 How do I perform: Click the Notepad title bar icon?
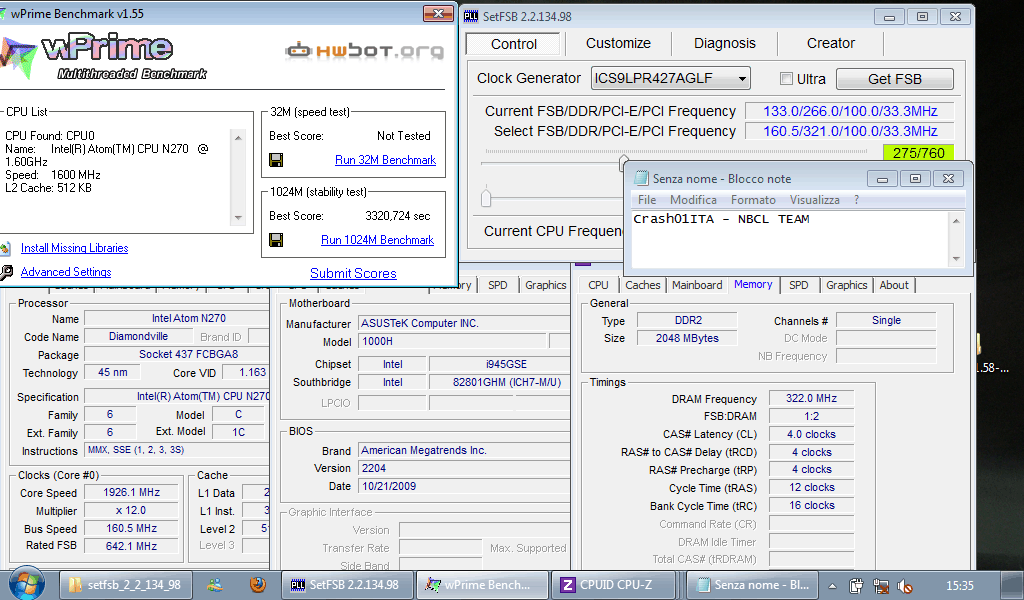point(641,178)
